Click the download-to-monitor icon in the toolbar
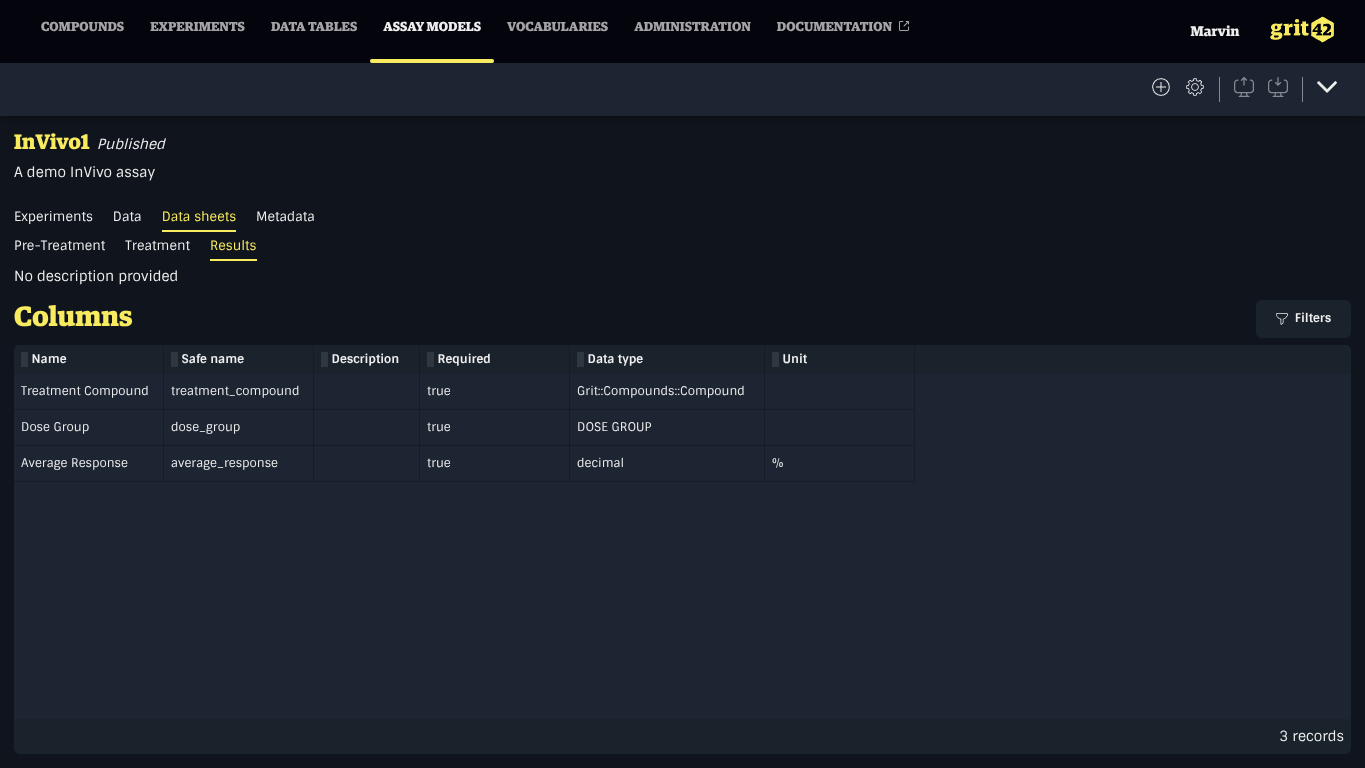 point(1278,87)
